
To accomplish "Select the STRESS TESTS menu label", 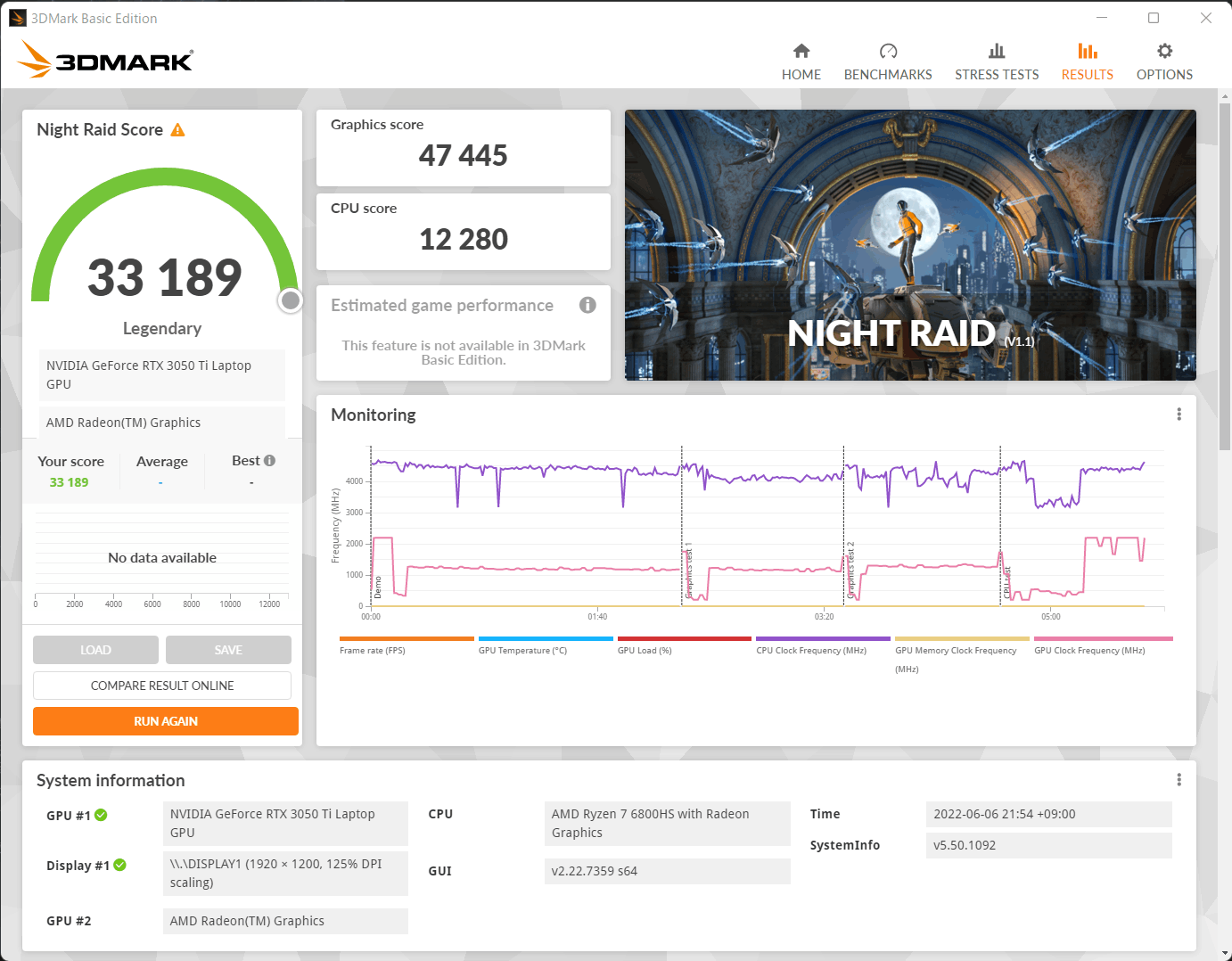I will tap(997, 75).
